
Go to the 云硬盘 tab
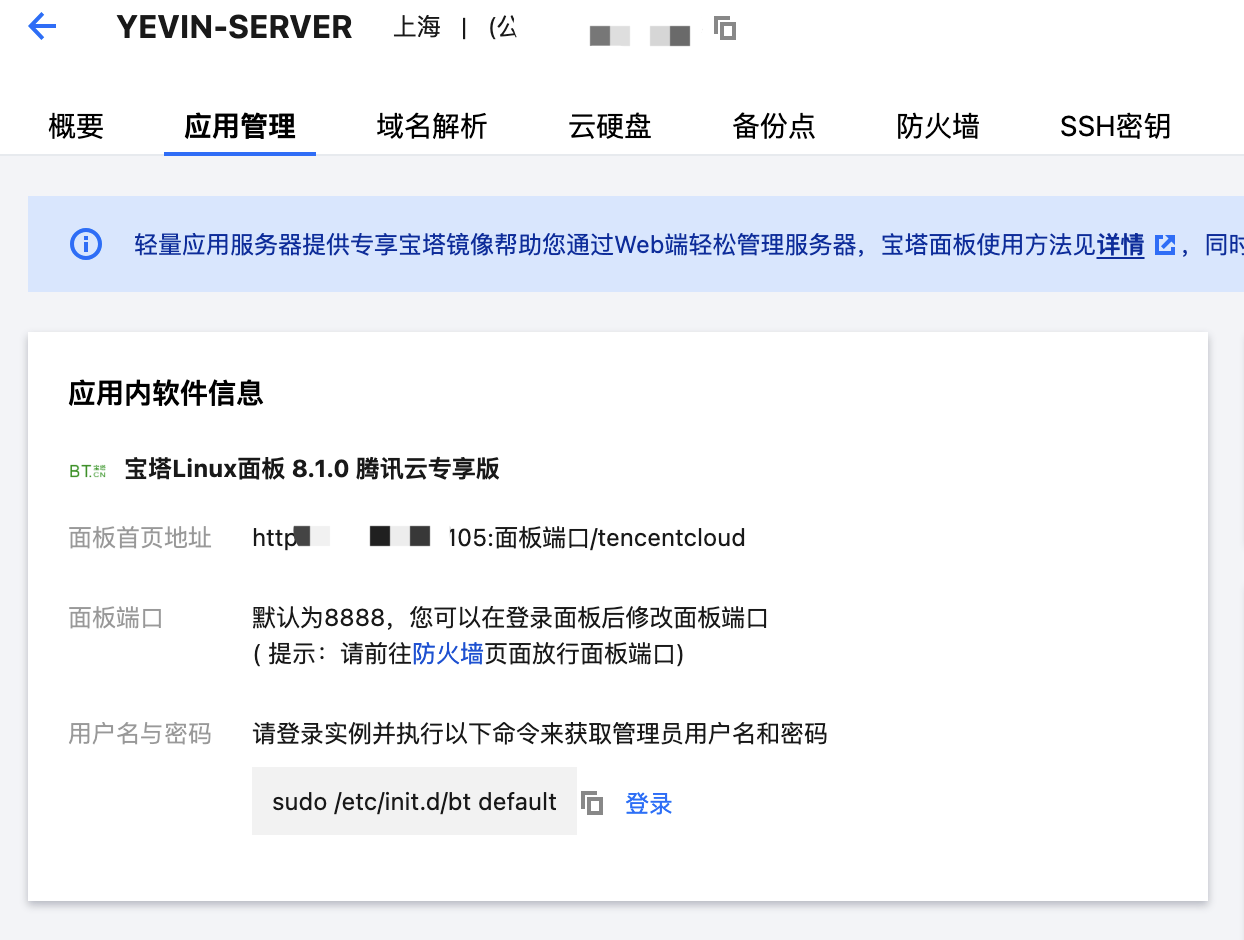pyautogui.click(x=610, y=127)
